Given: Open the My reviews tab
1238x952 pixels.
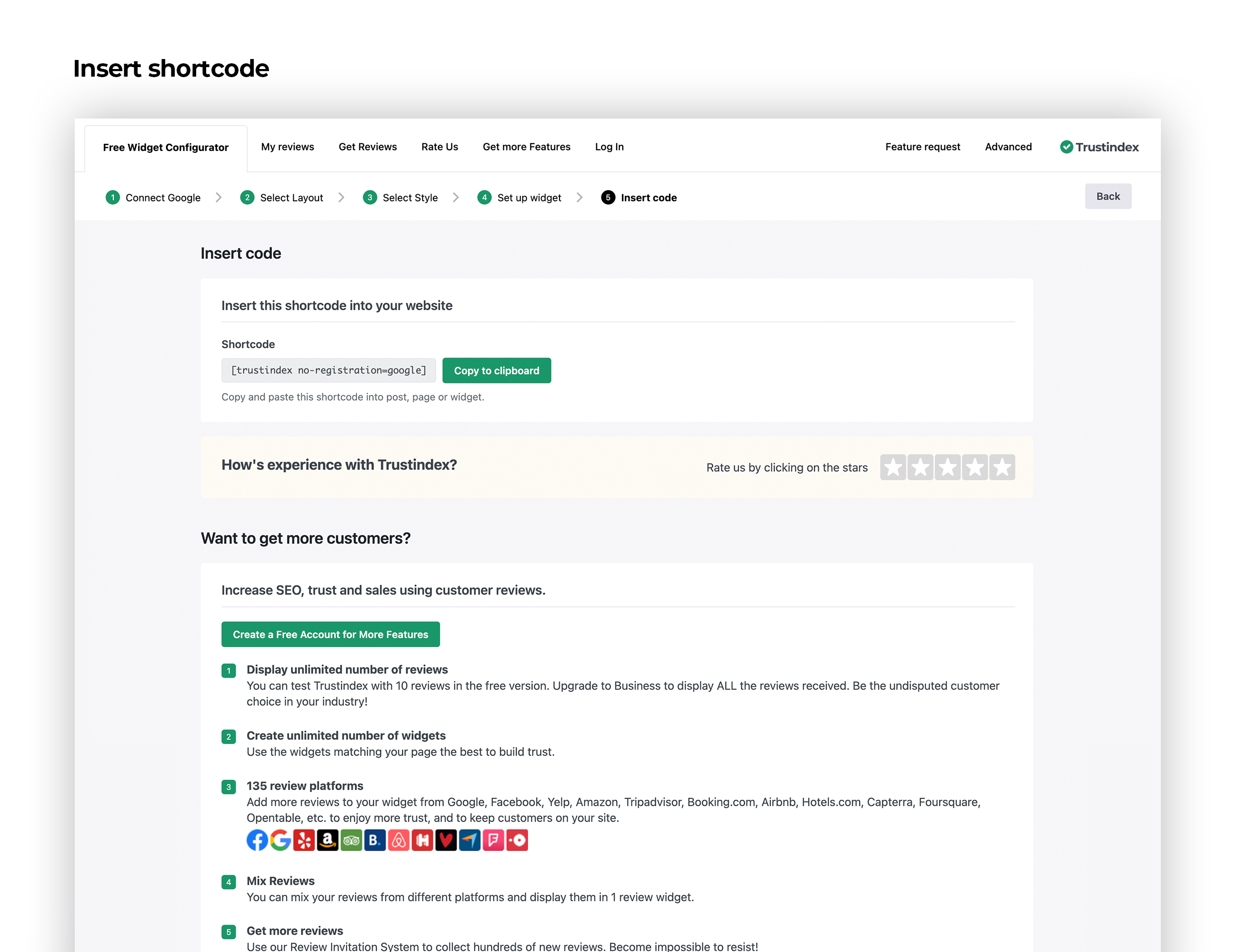Looking at the screenshot, I should (288, 147).
